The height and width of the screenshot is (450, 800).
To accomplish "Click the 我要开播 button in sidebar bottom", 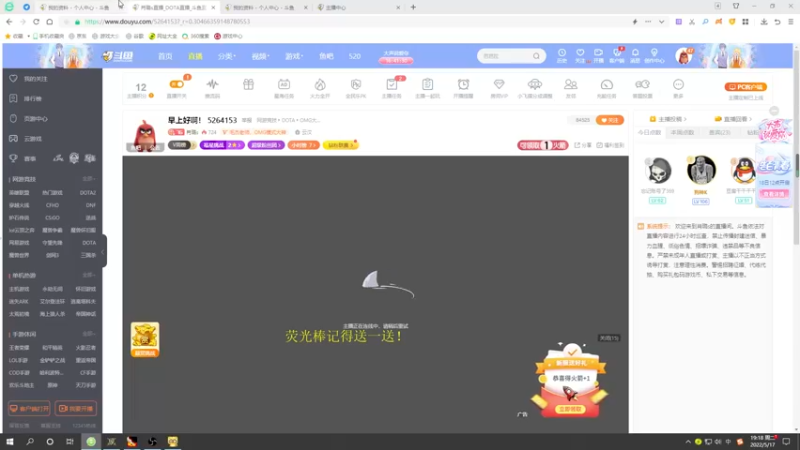I will [76, 409].
